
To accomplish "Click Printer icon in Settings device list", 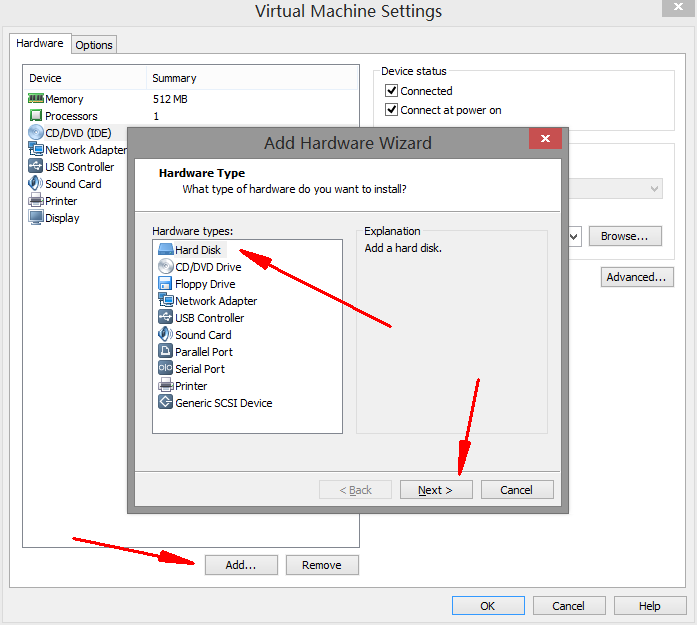I will point(36,200).
